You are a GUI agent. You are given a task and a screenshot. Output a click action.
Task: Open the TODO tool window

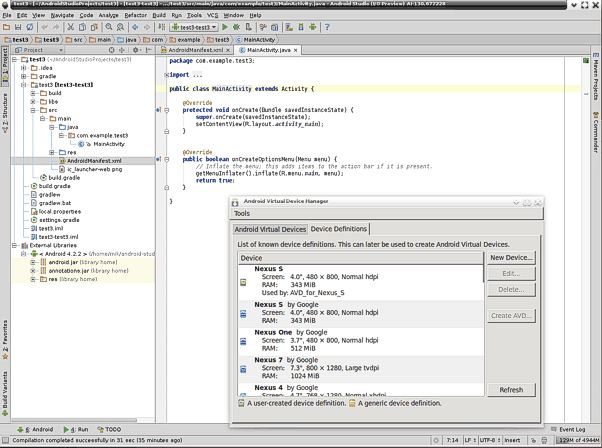coord(109,429)
